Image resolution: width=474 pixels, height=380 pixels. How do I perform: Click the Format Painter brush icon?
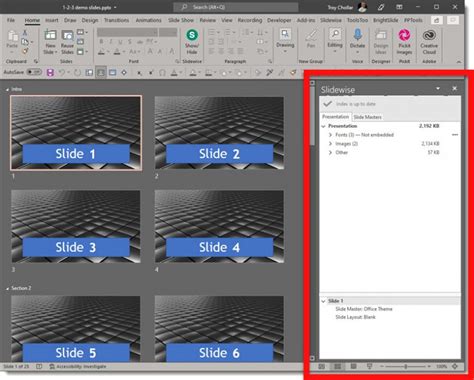[x=25, y=51]
